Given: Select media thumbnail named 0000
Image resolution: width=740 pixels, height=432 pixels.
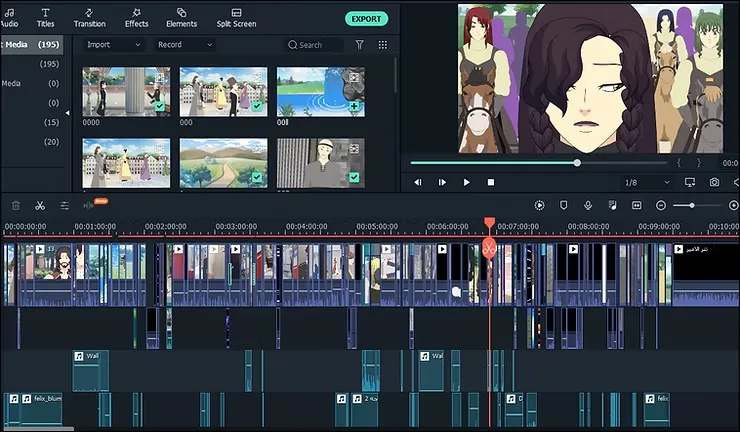Looking at the screenshot, I should pos(126,92).
